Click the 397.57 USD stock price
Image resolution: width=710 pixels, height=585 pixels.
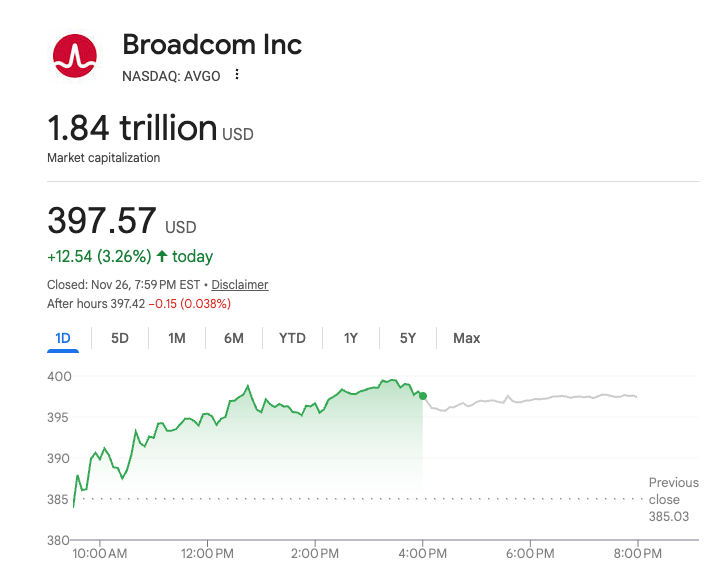[x=102, y=221]
